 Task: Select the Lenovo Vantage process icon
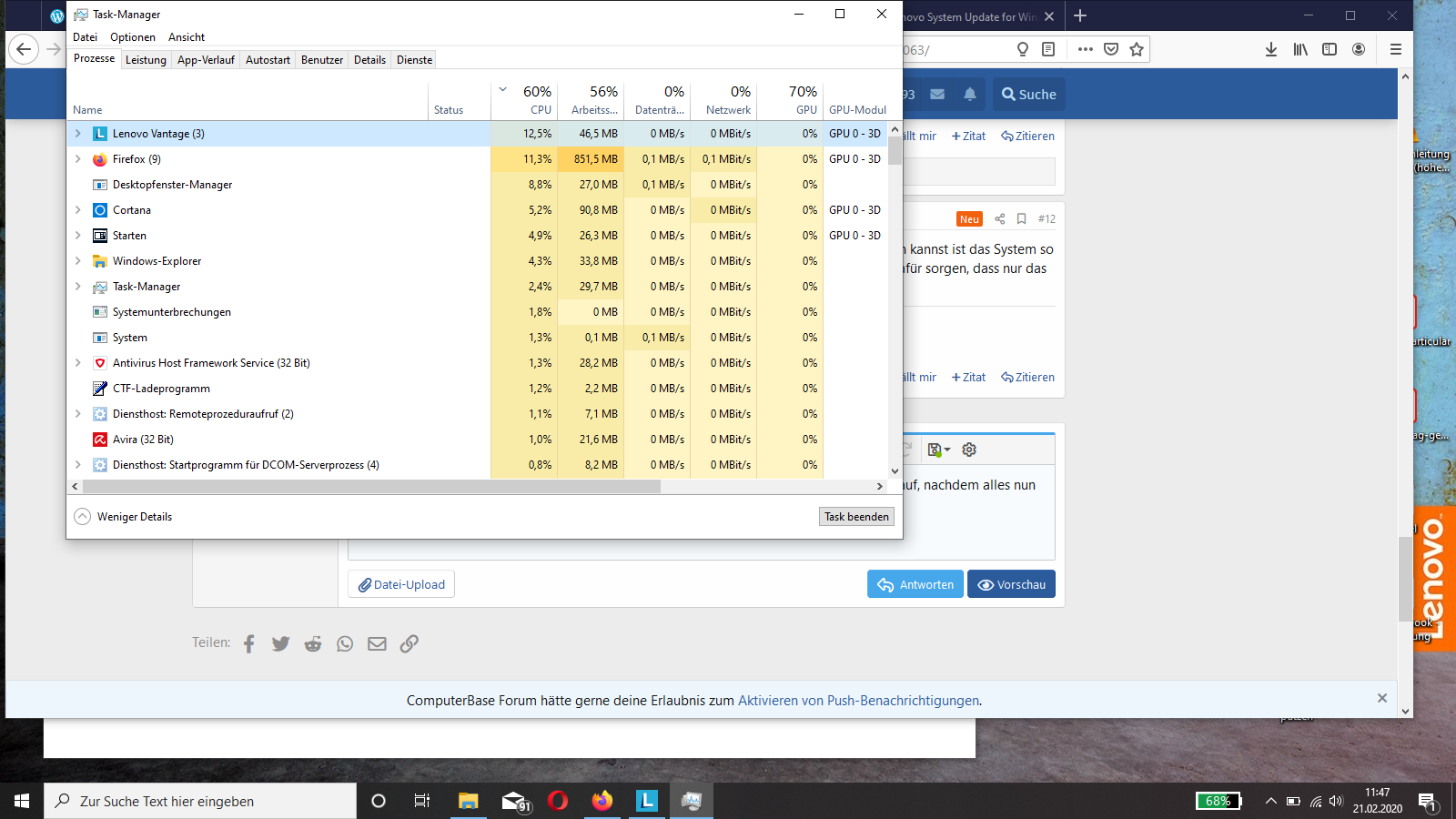[100, 134]
